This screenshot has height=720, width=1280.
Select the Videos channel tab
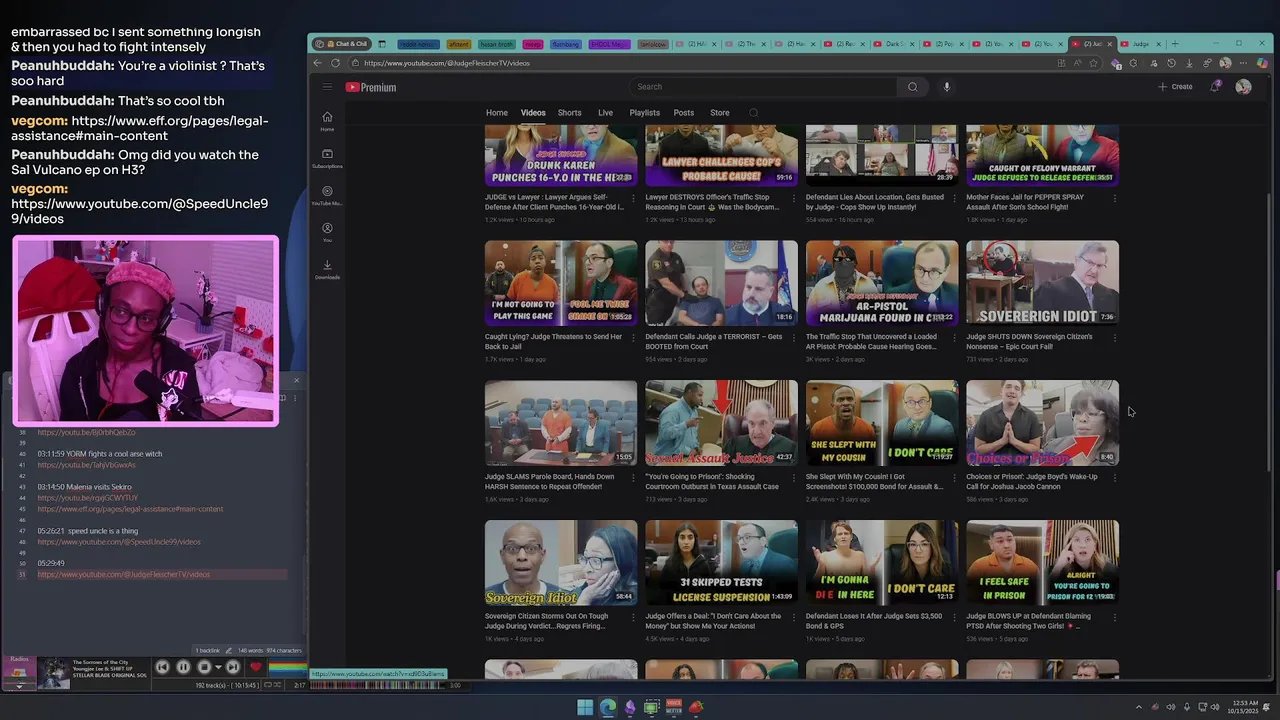(x=533, y=113)
